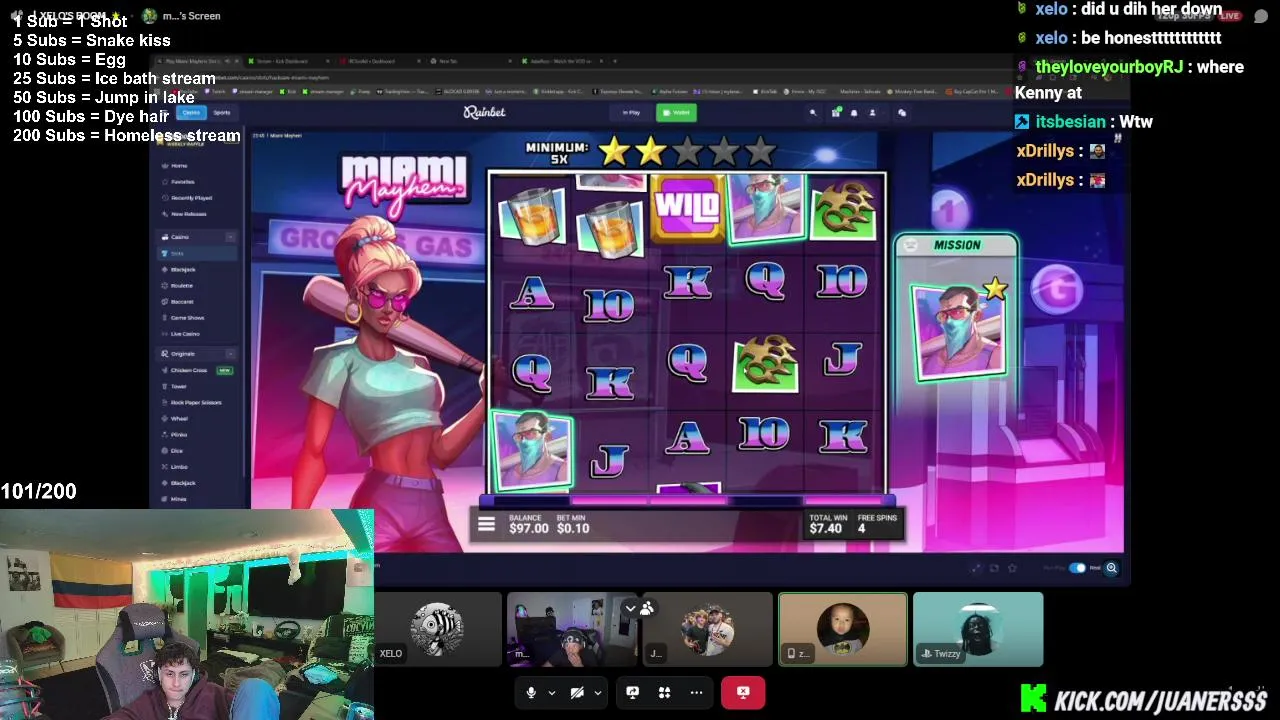This screenshot has width=1280, height=720.
Task: Click the WILD symbol on reels
Action: pos(687,208)
